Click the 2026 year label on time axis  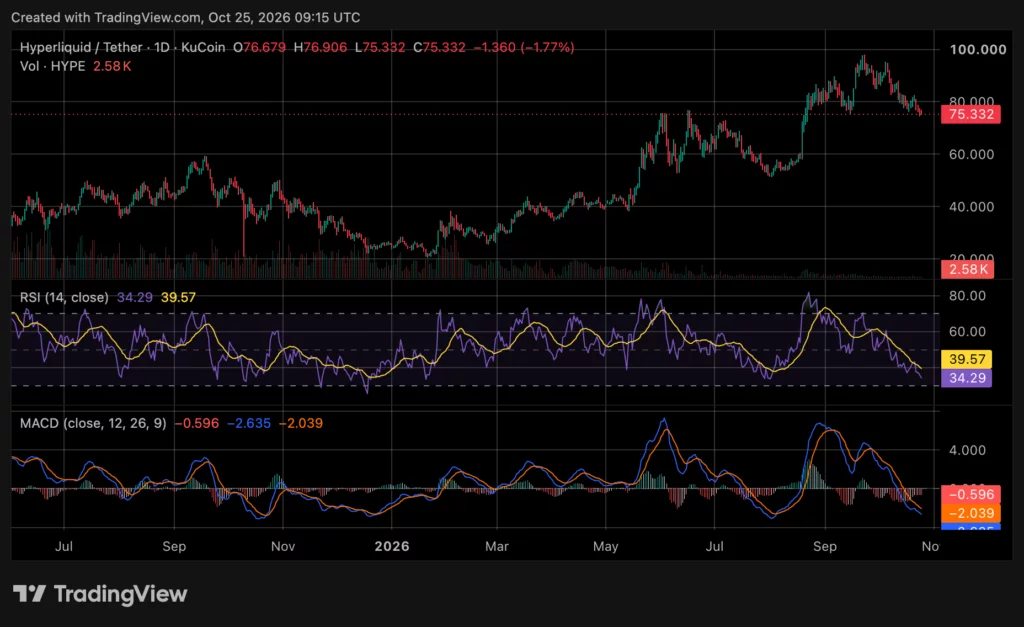click(392, 547)
